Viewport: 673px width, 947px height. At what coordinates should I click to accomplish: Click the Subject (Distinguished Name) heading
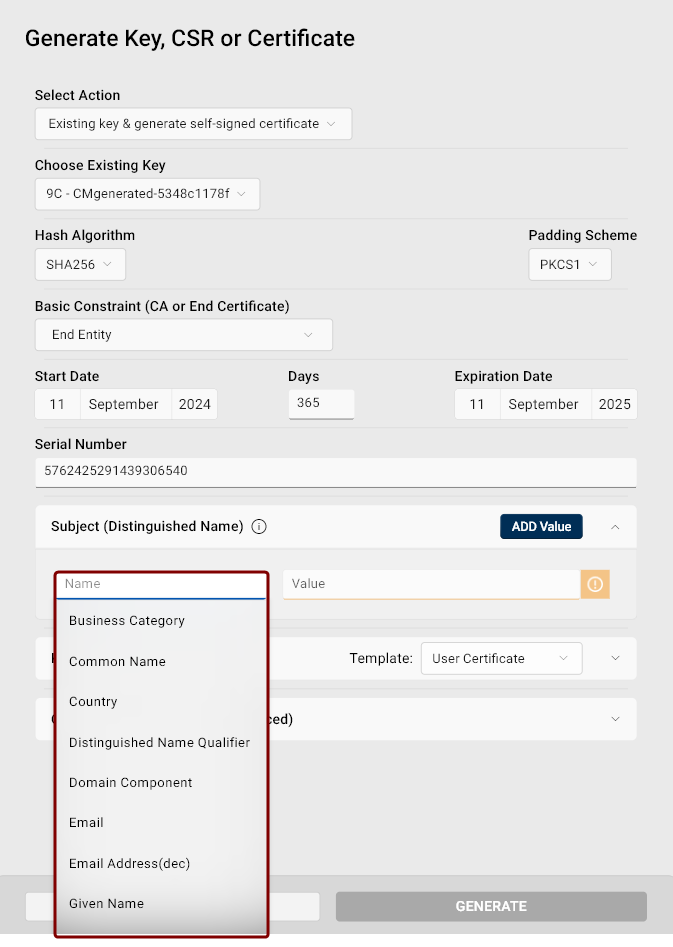pyautogui.click(x=147, y=527)
